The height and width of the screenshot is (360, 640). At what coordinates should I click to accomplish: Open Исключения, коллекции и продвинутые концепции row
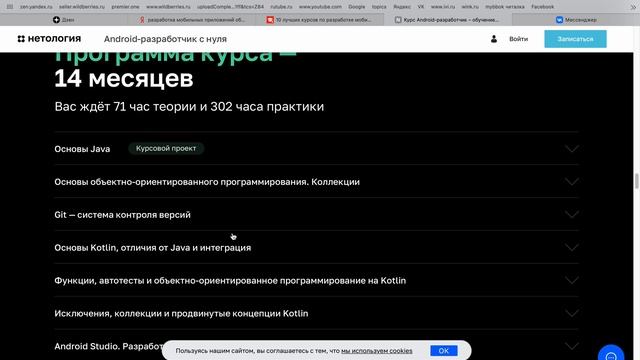pyautogui.click(x=316, y=313)
